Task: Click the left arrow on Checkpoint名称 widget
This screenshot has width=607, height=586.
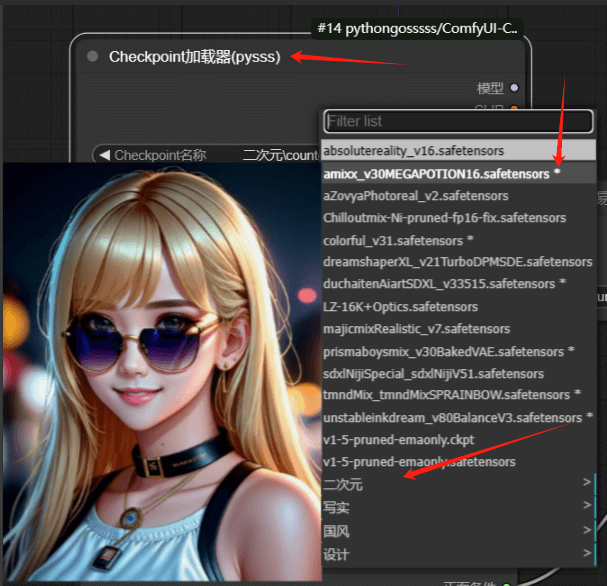Action: point(104,155)
